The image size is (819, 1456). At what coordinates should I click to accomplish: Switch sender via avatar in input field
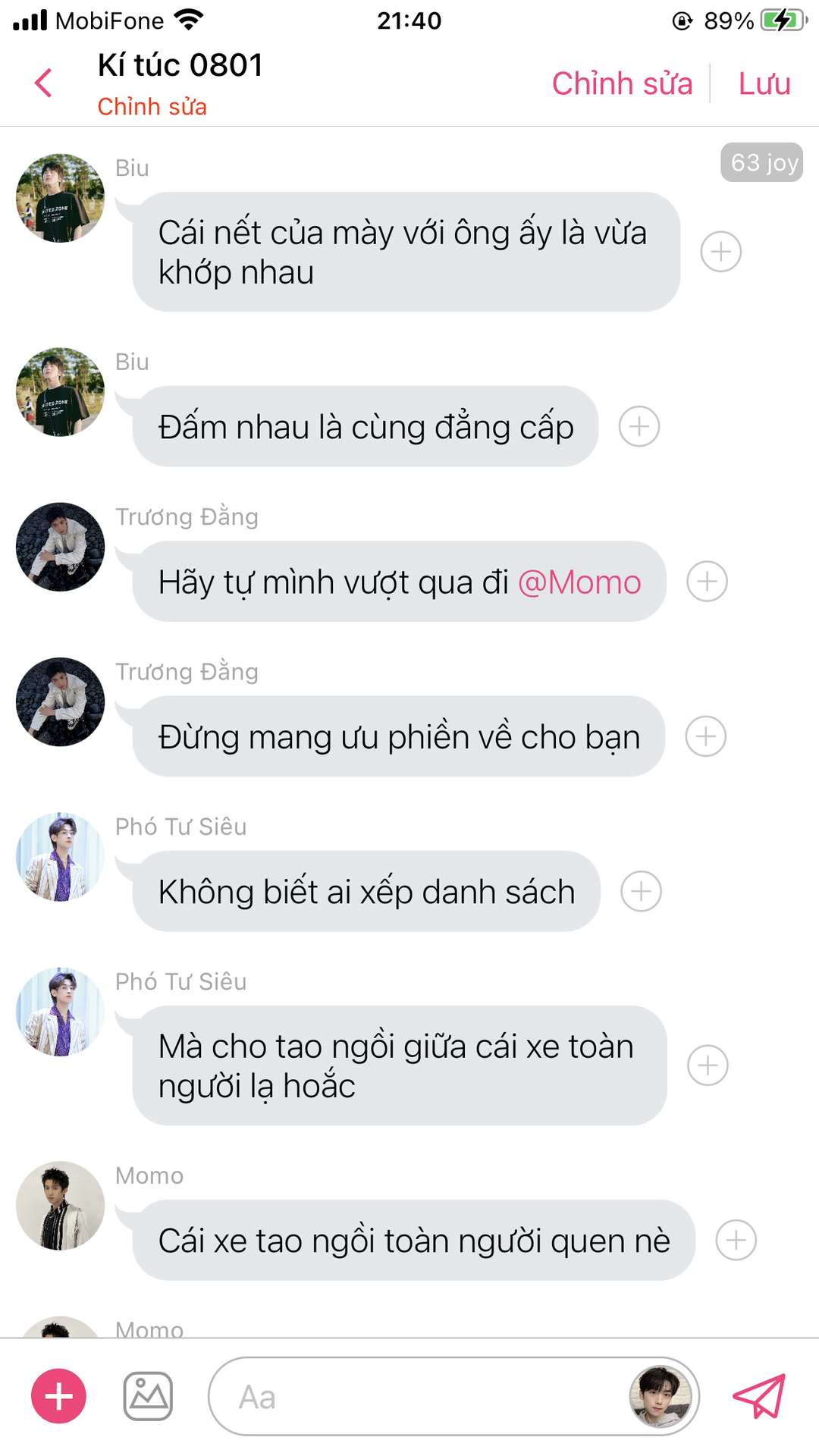coord(661,1396)
